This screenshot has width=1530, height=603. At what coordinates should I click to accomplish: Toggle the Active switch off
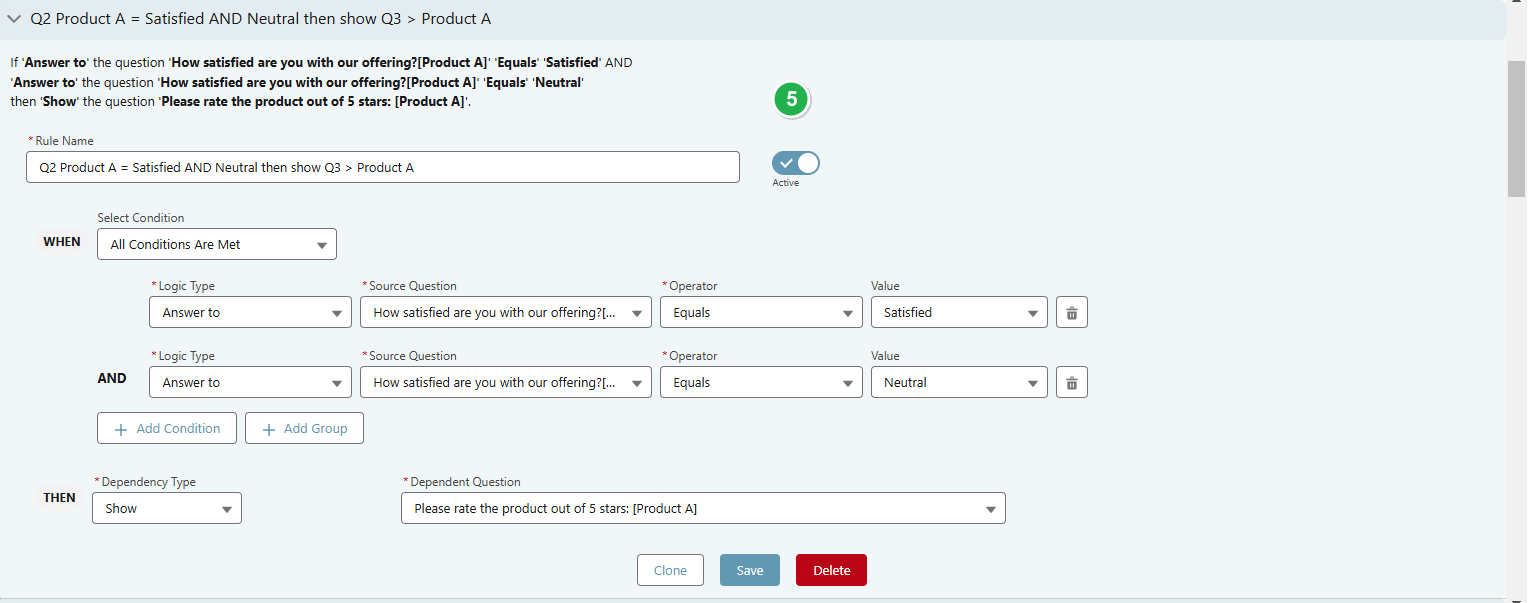(795, 162)
